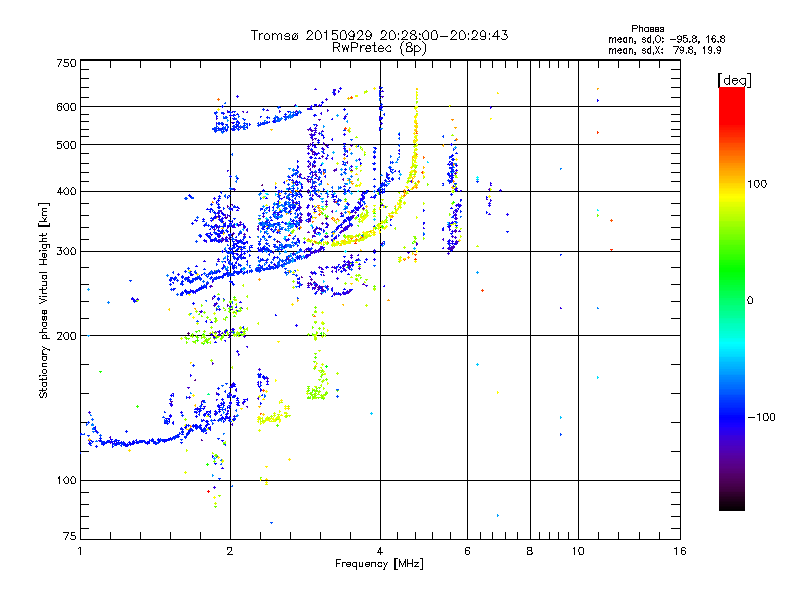800x600 pixels.
Task: Click the '75' y-axis tick label
Action: [x=70, y=536]
